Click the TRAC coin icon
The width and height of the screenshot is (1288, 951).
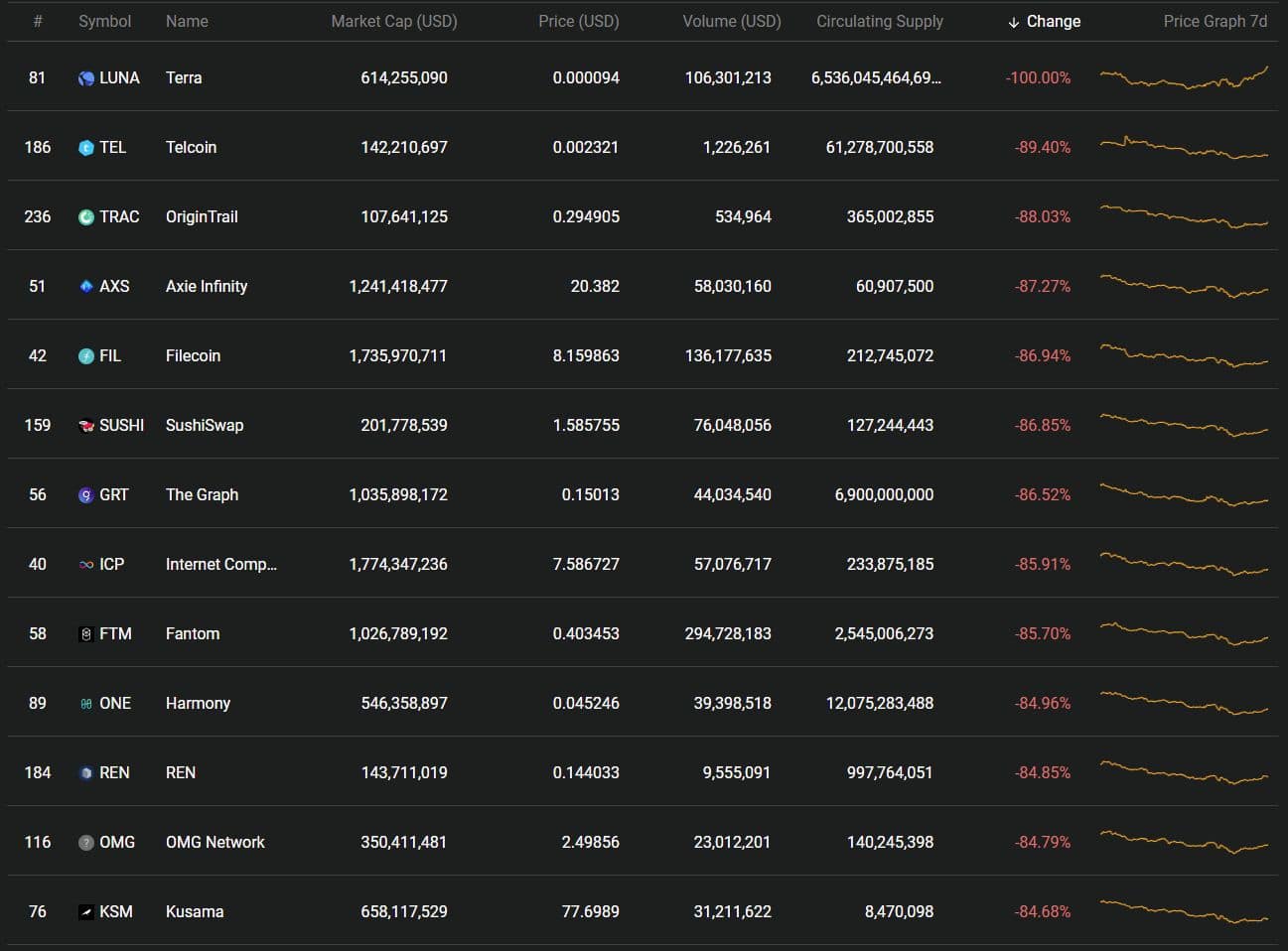(86, 216)
